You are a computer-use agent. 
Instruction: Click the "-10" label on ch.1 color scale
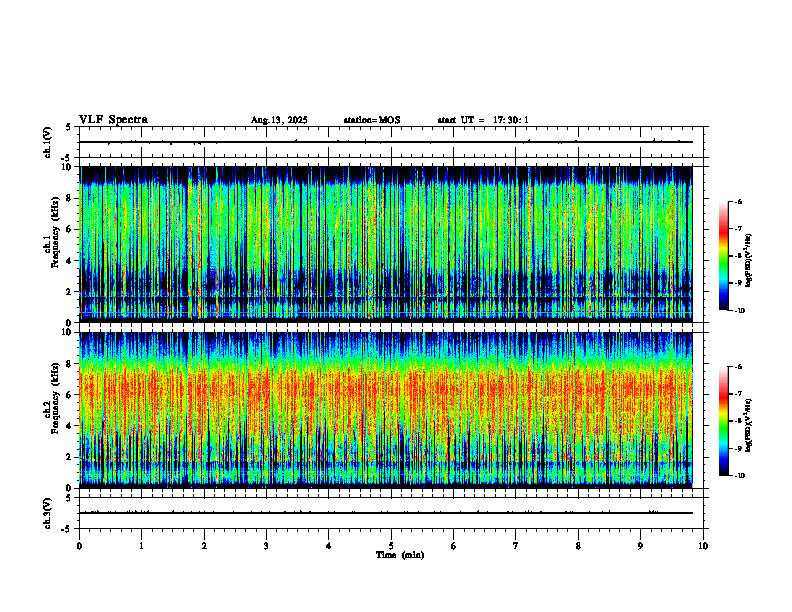pos(740,311)
